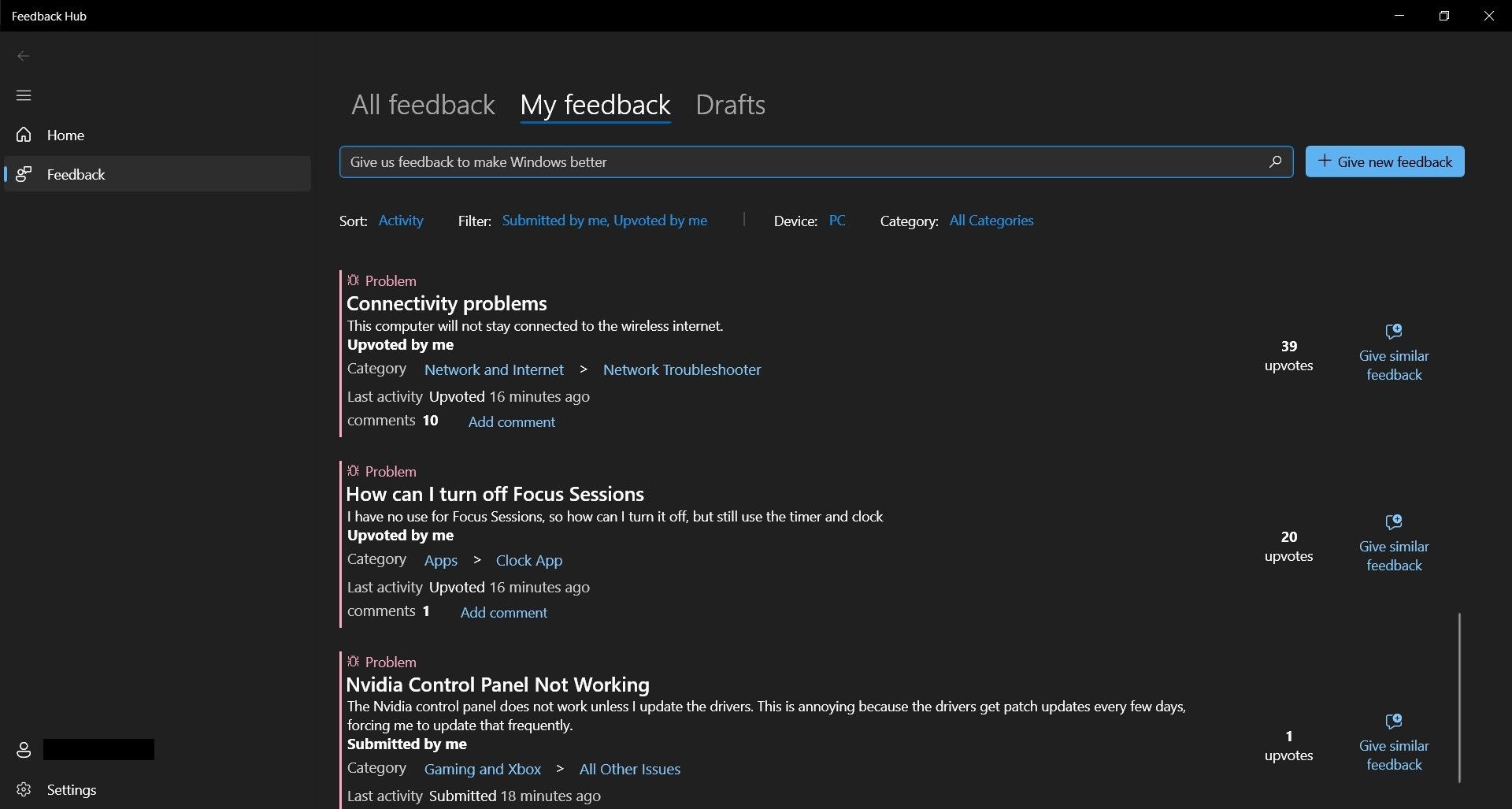
Task: Switch to the Drafts tab
Action: [730, 105]
